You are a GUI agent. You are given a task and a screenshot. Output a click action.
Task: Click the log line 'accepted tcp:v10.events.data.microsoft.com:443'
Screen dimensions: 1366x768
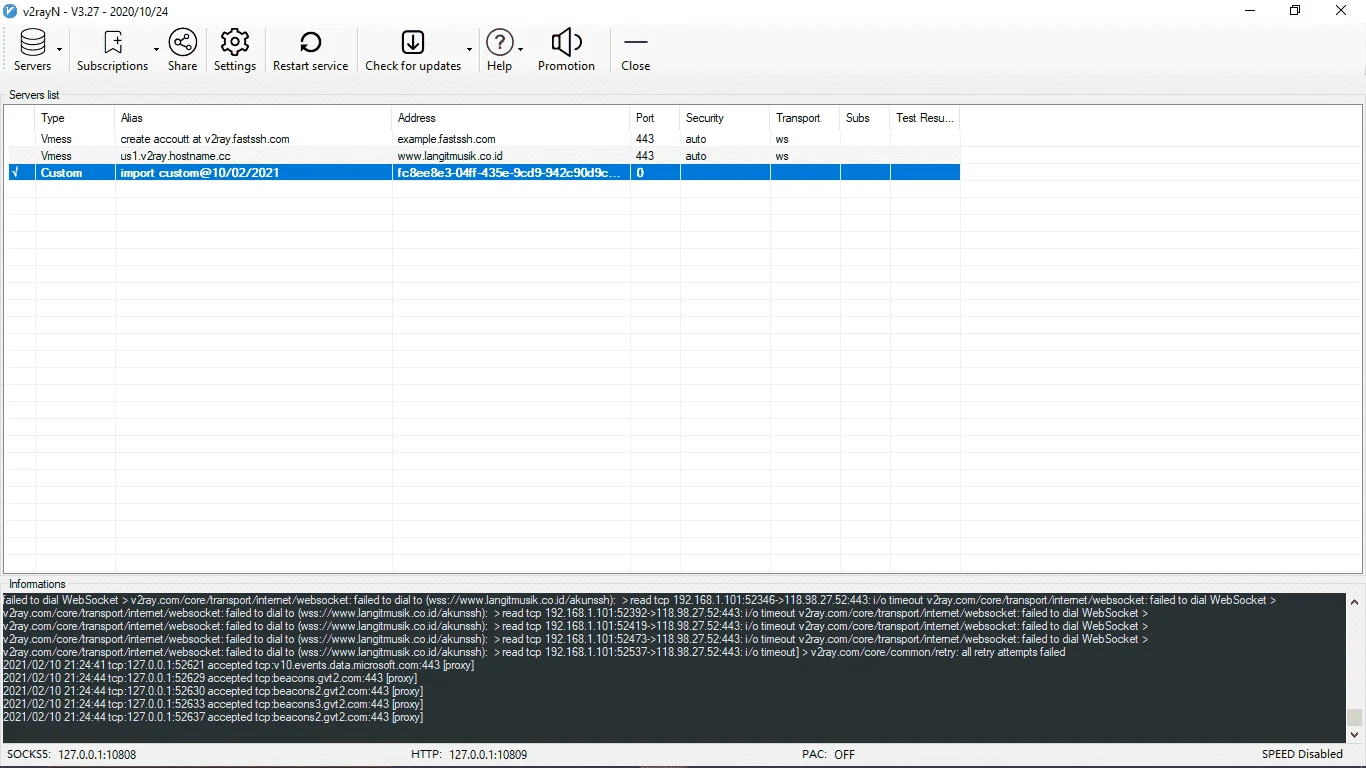point(239,665)
